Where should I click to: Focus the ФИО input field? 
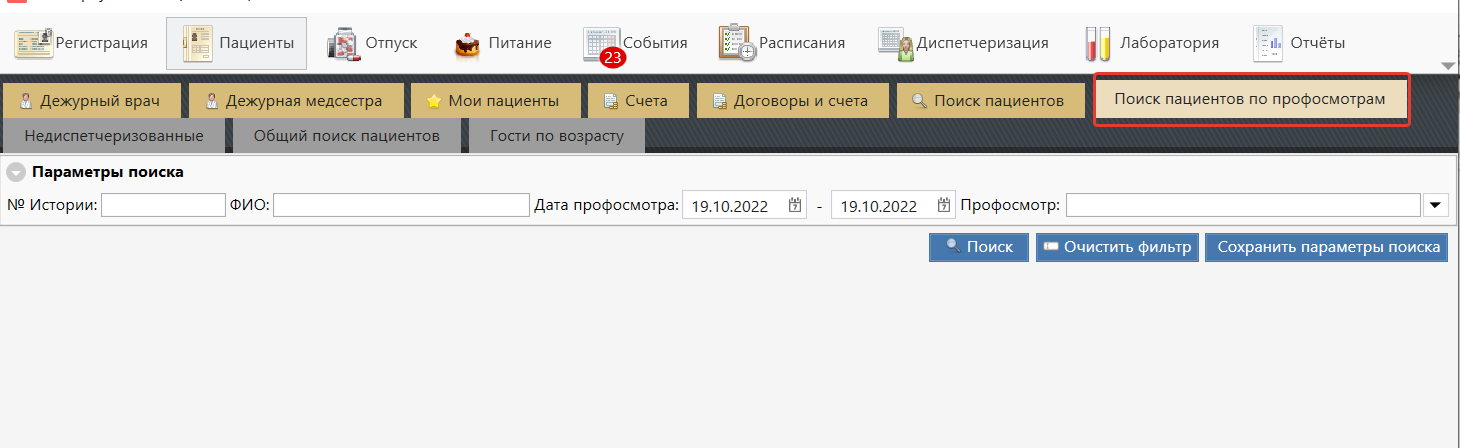[401, 205]
